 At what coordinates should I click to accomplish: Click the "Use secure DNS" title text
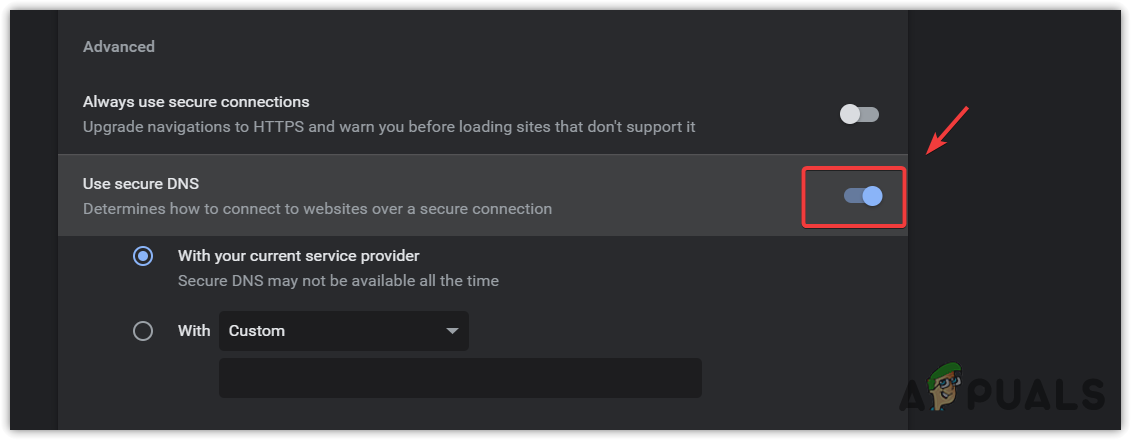point(134,184)
